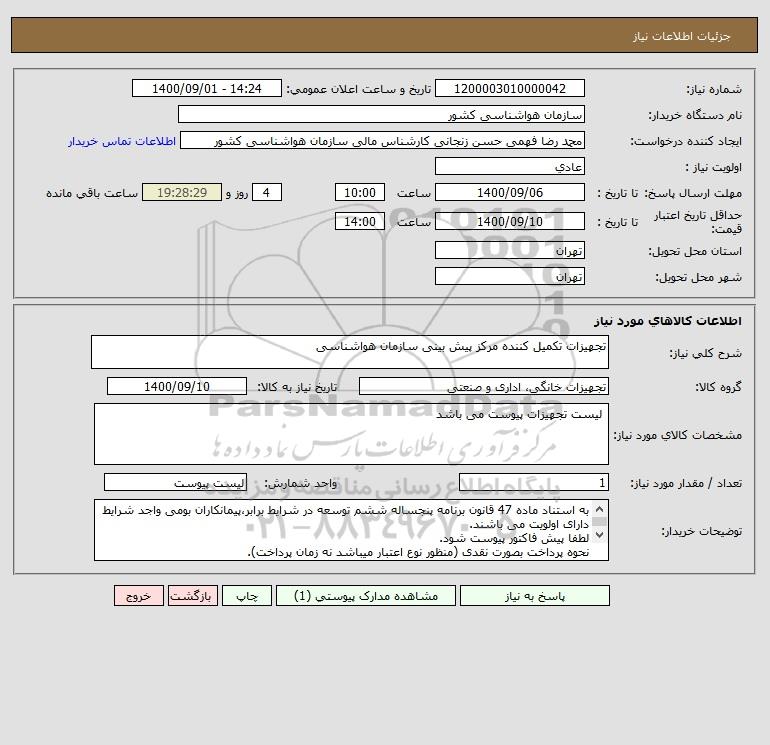This screenshot has width=770, height=745.
Task: Click buyer organization field سازمان هواشناسی کشور
Action: pyautogui.click(x=381, y=114)
